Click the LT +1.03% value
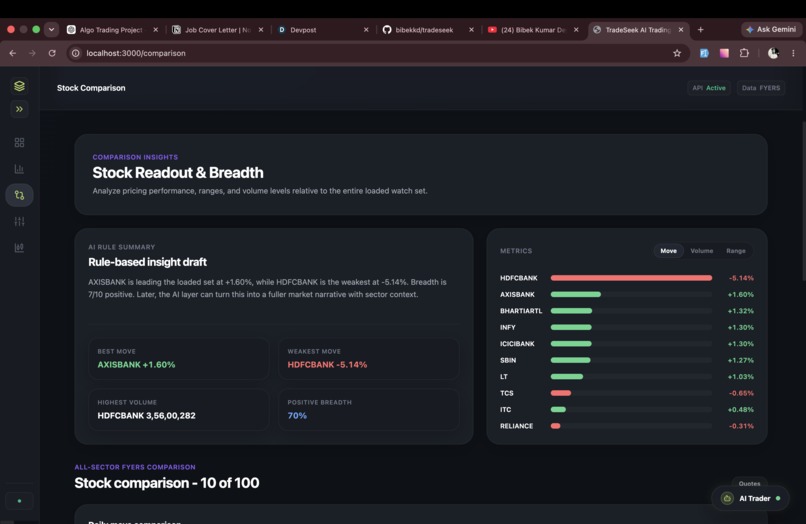 point(741,377)
